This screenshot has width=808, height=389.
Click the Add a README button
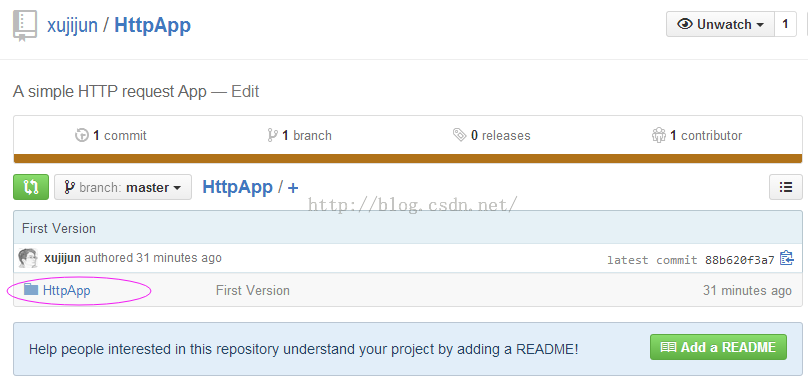[x=718, y=347]
